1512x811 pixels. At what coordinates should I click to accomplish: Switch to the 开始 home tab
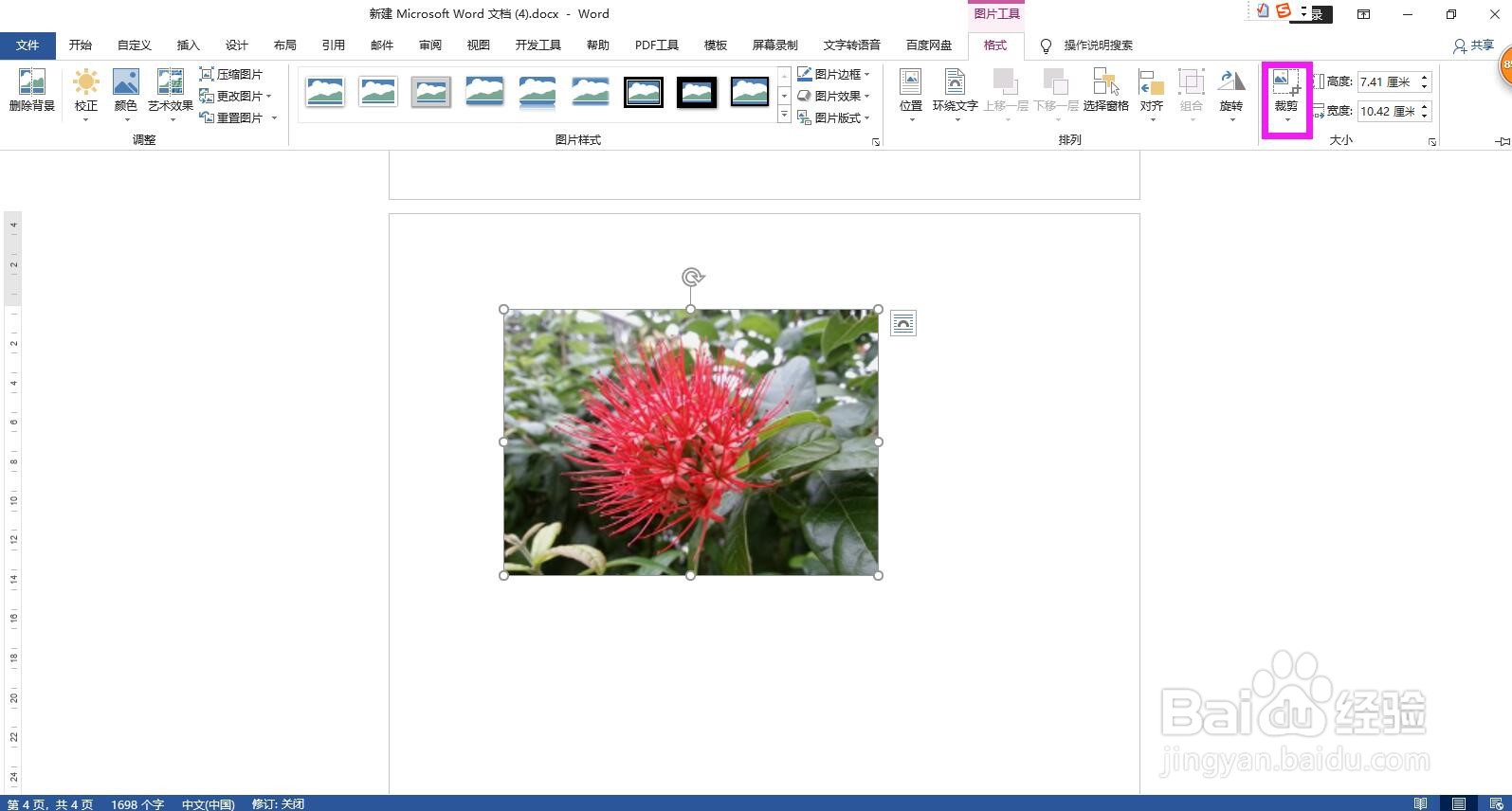click(81, 45)
